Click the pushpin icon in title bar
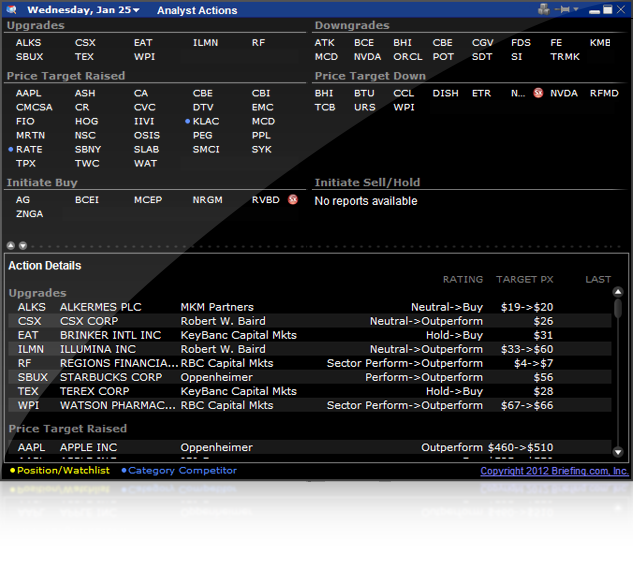Image resolution: width=633 pixels, height=569 pixels. pyautogui.click(x=563, y=9)
